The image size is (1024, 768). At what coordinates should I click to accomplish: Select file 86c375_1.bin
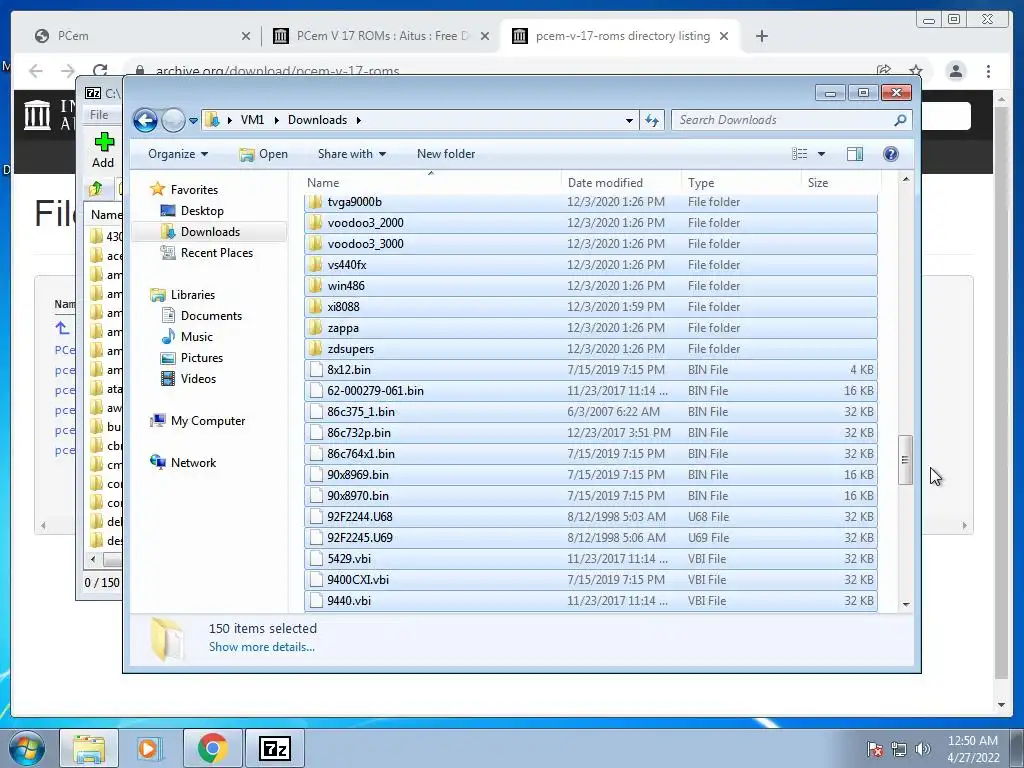tap(590, 412)
